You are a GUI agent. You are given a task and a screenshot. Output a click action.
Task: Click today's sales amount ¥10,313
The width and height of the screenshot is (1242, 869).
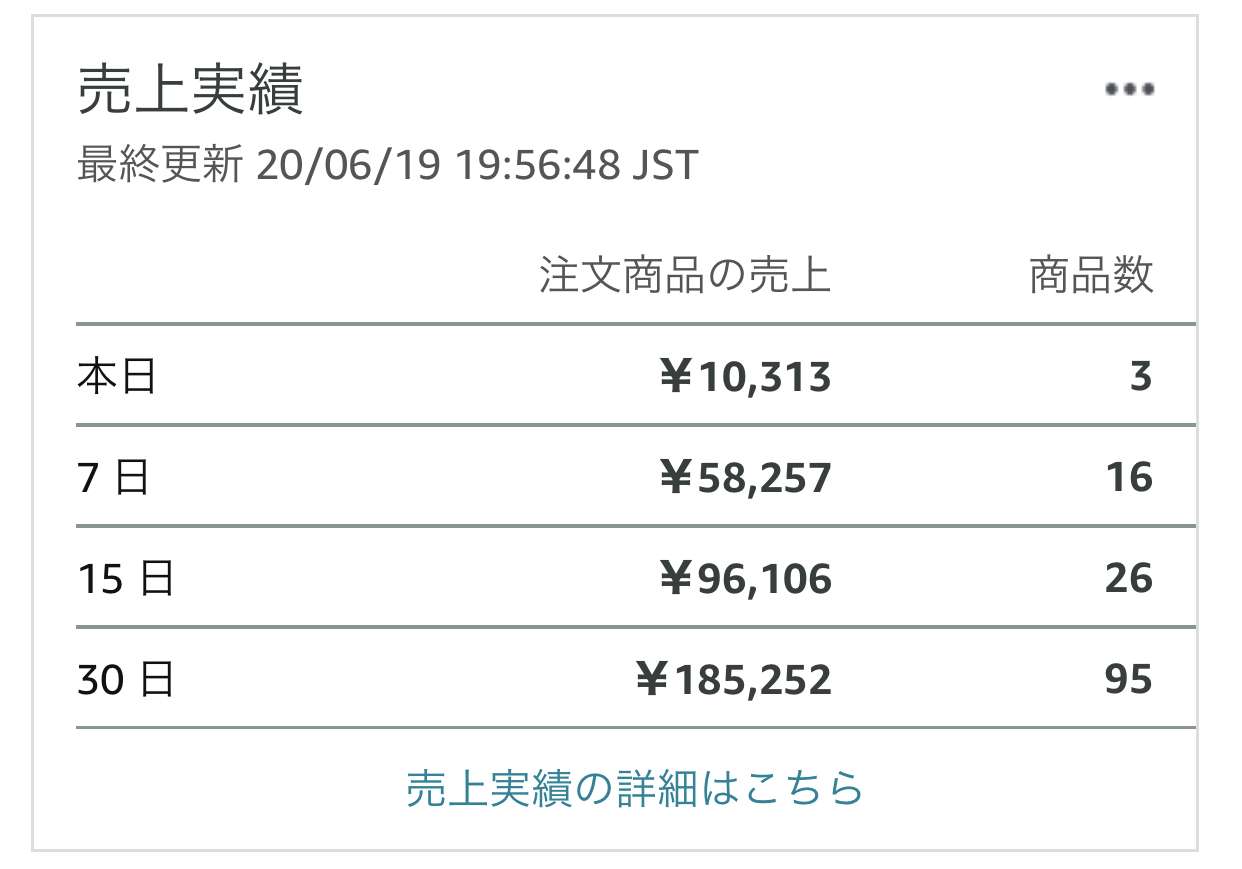coord(746,378)
